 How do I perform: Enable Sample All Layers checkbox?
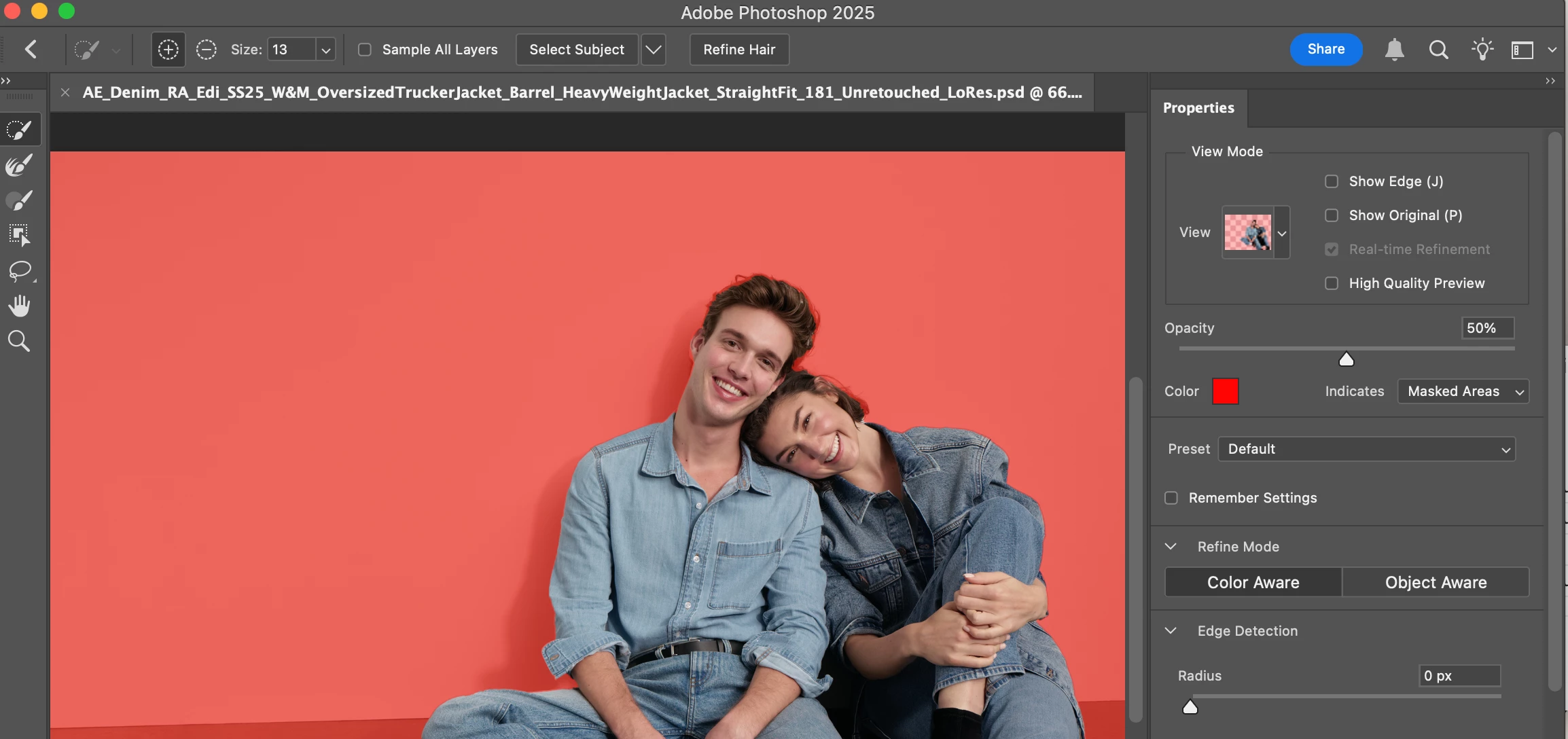point(365,50)
